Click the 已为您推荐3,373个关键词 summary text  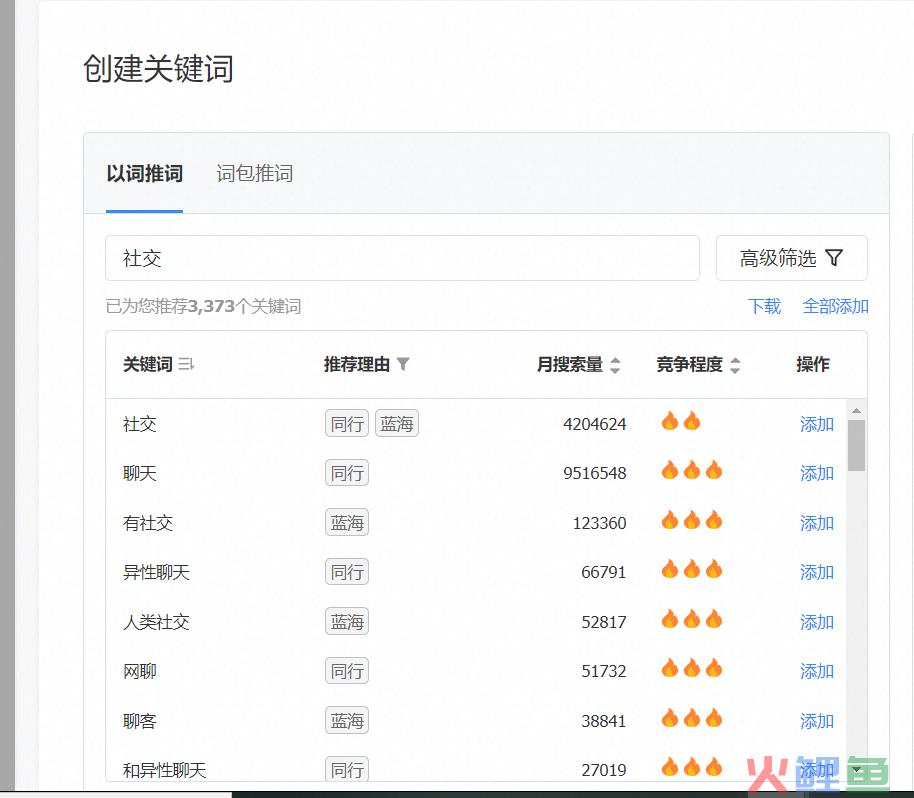203,306
